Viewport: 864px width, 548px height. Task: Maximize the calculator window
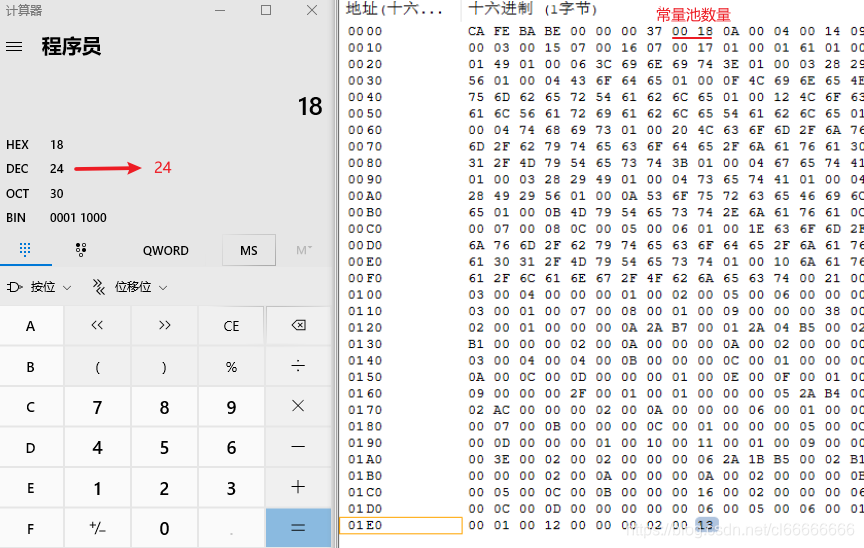click(266, 10)
